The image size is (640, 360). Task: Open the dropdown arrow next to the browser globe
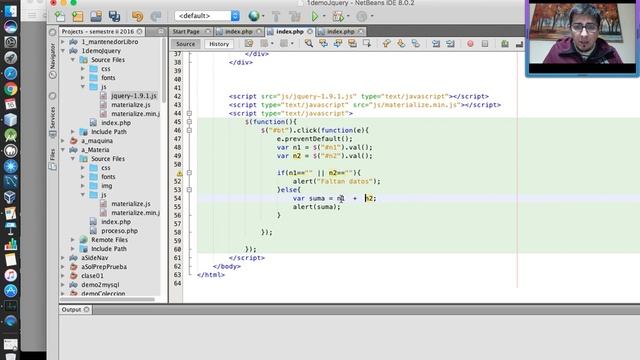tap(263, 16)
